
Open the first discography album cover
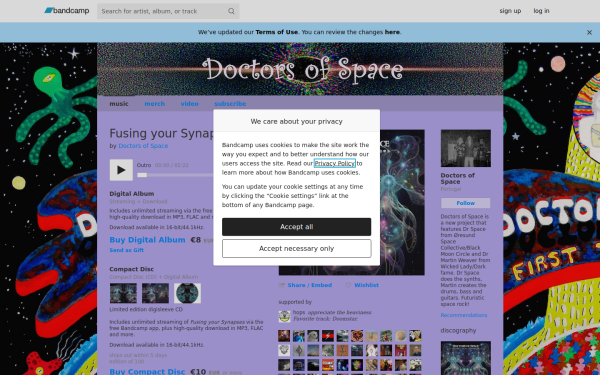click(466, 358)
